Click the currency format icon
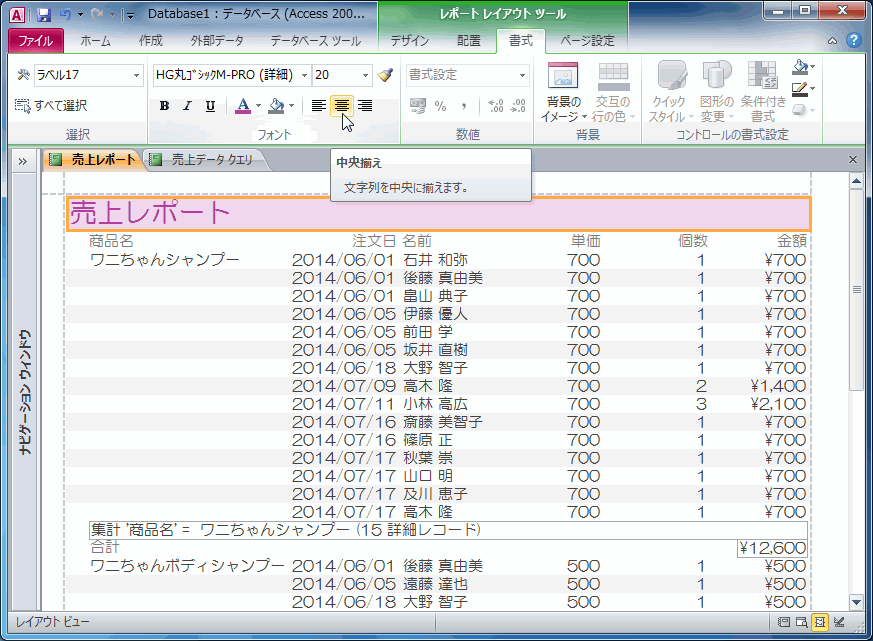 click(x=418, y=106)
